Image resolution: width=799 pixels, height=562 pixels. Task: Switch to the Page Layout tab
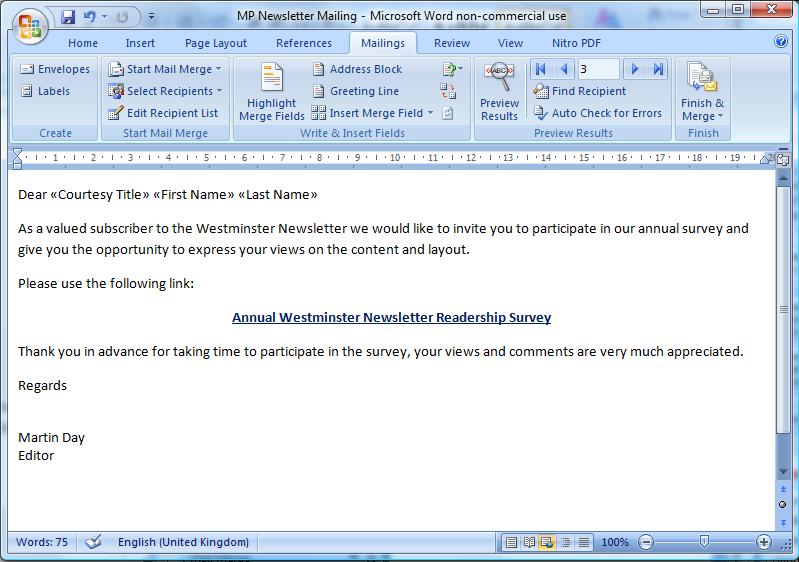coord(216,43)
